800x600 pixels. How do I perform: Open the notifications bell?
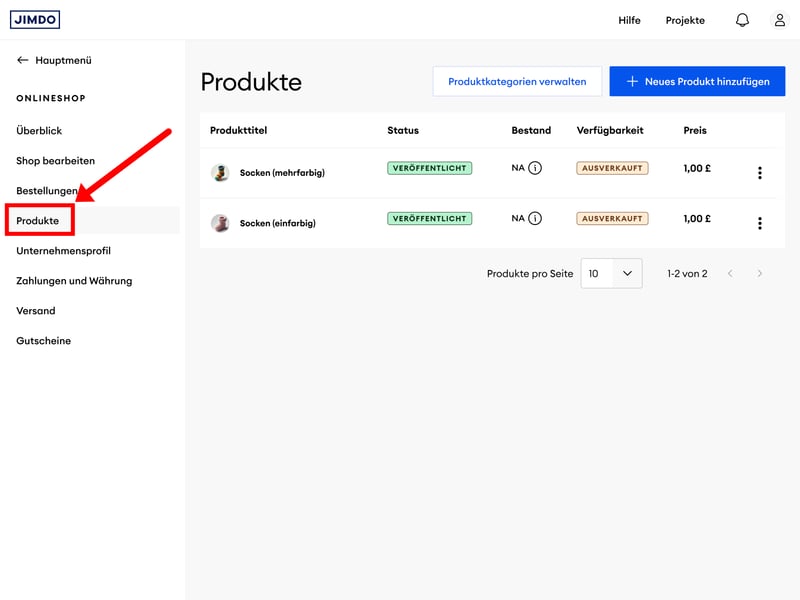(742, 20)
